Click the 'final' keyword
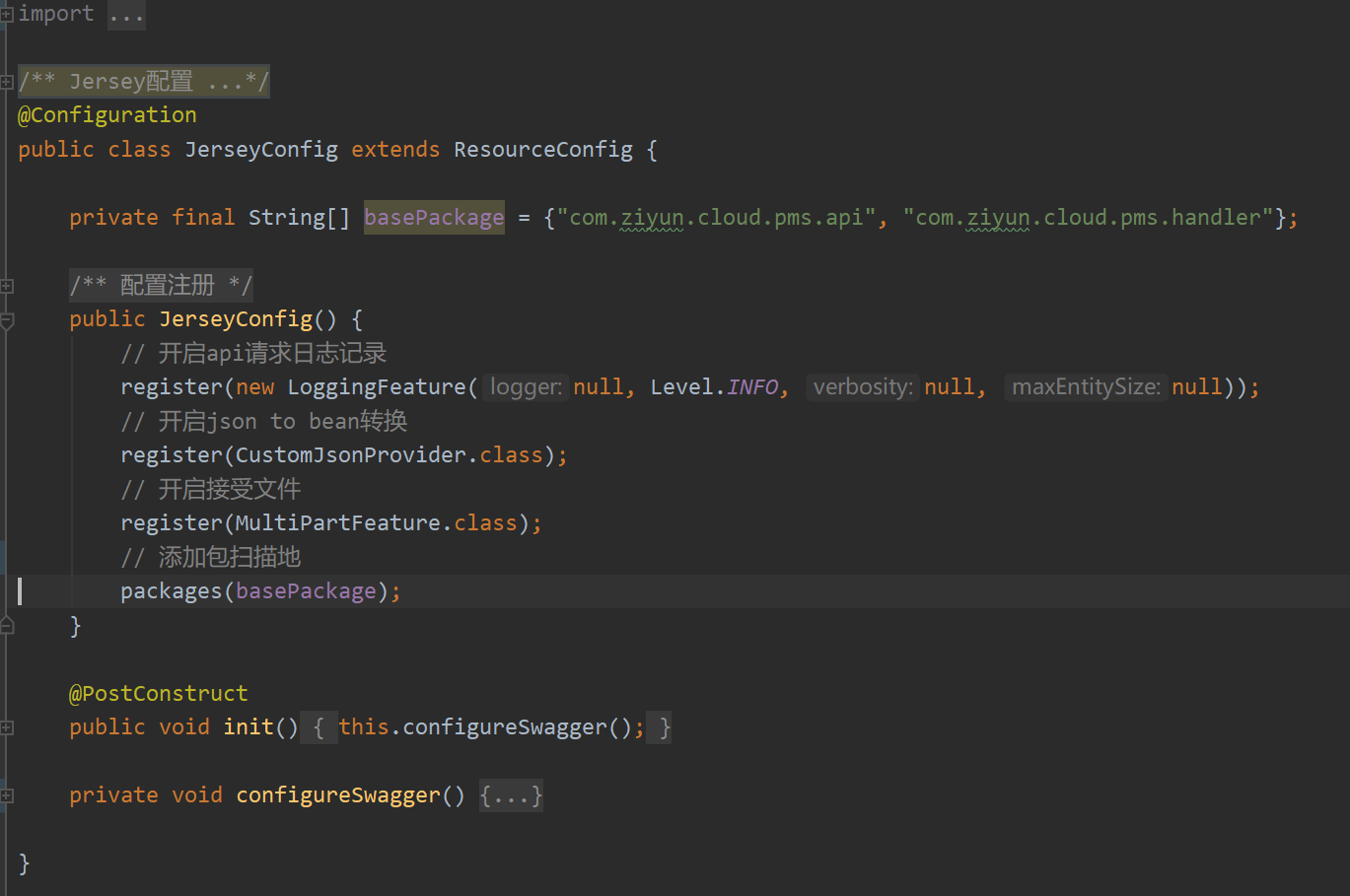 [203, 218]
